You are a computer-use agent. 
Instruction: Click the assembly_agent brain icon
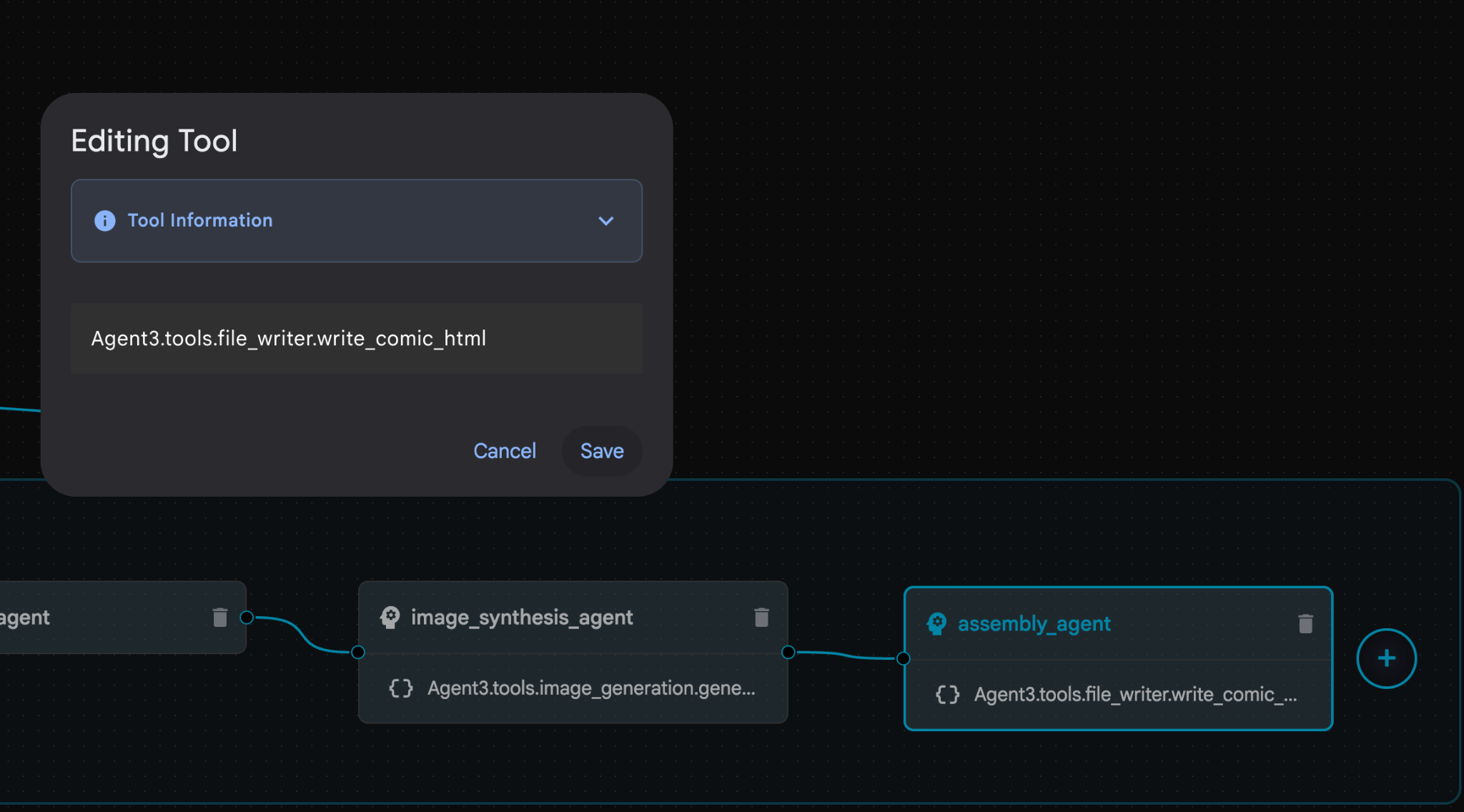(x=936, y=624)
